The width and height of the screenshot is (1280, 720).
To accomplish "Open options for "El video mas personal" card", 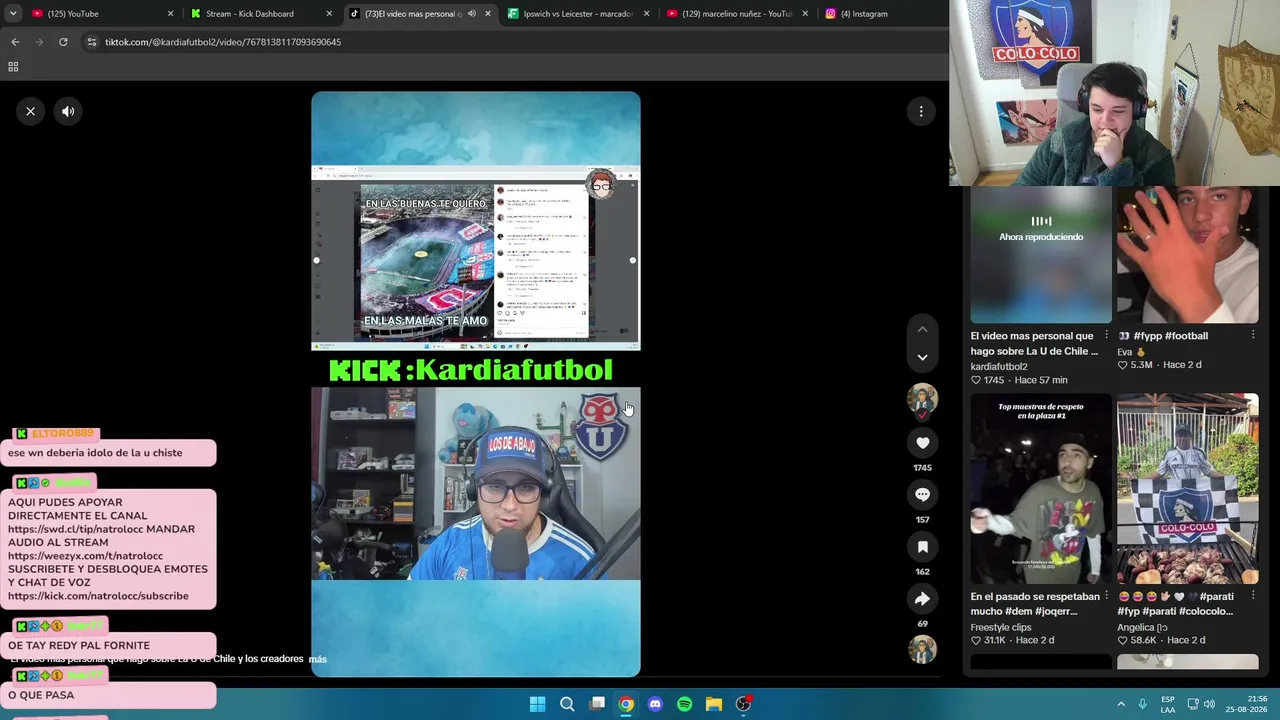I will click(x=1106, y=336).
